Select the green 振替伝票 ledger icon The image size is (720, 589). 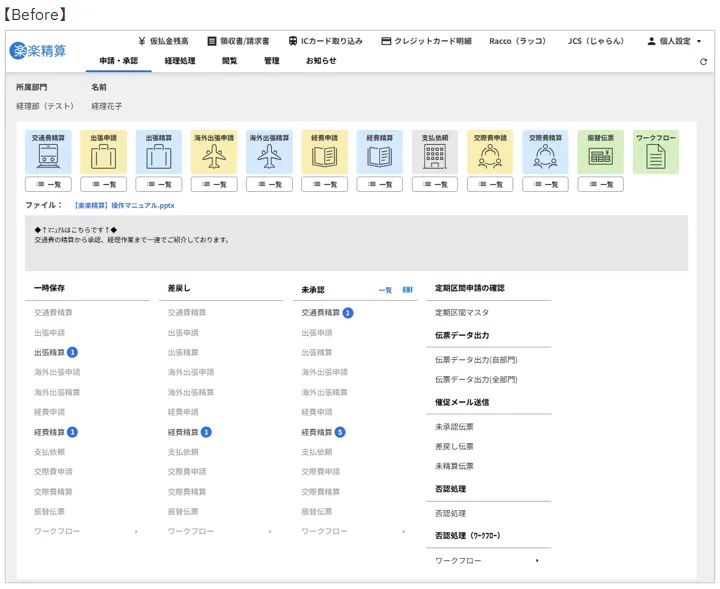coord(600,153)
